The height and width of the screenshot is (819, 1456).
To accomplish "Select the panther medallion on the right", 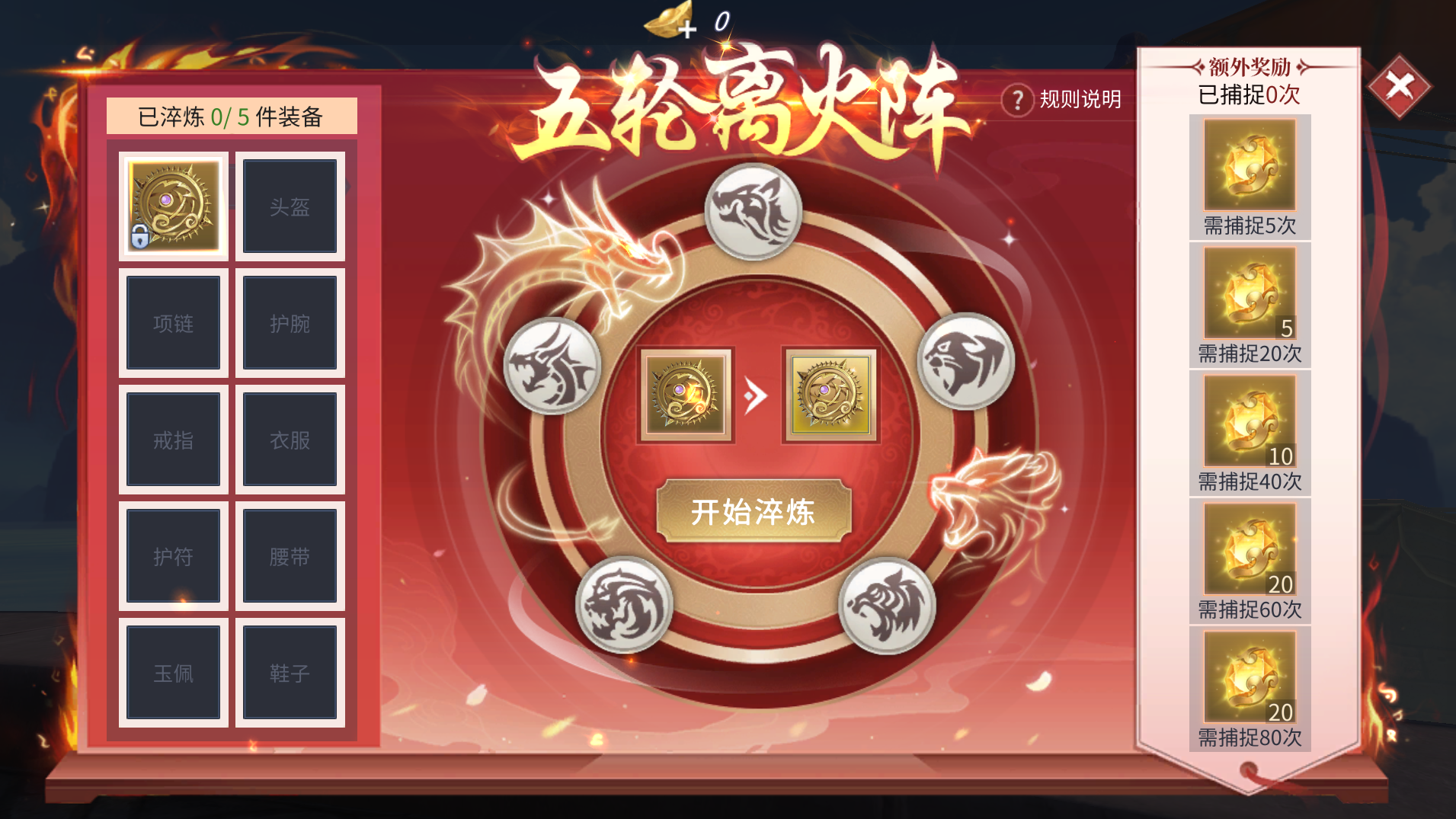I will pos(965,361).
